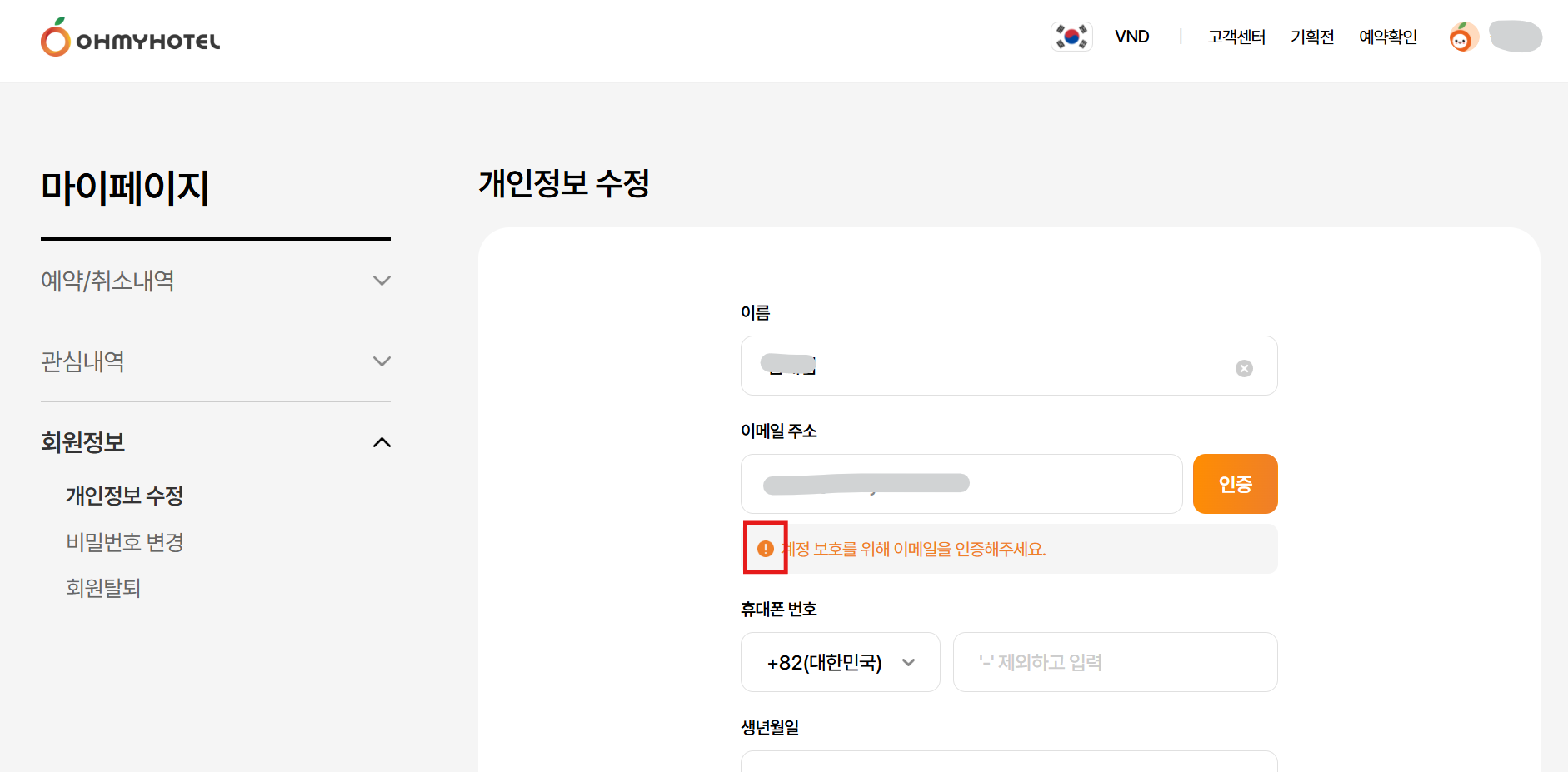Go to 비밀번호 변경 page
This screenshot has width=1568, height=772.
125,542
